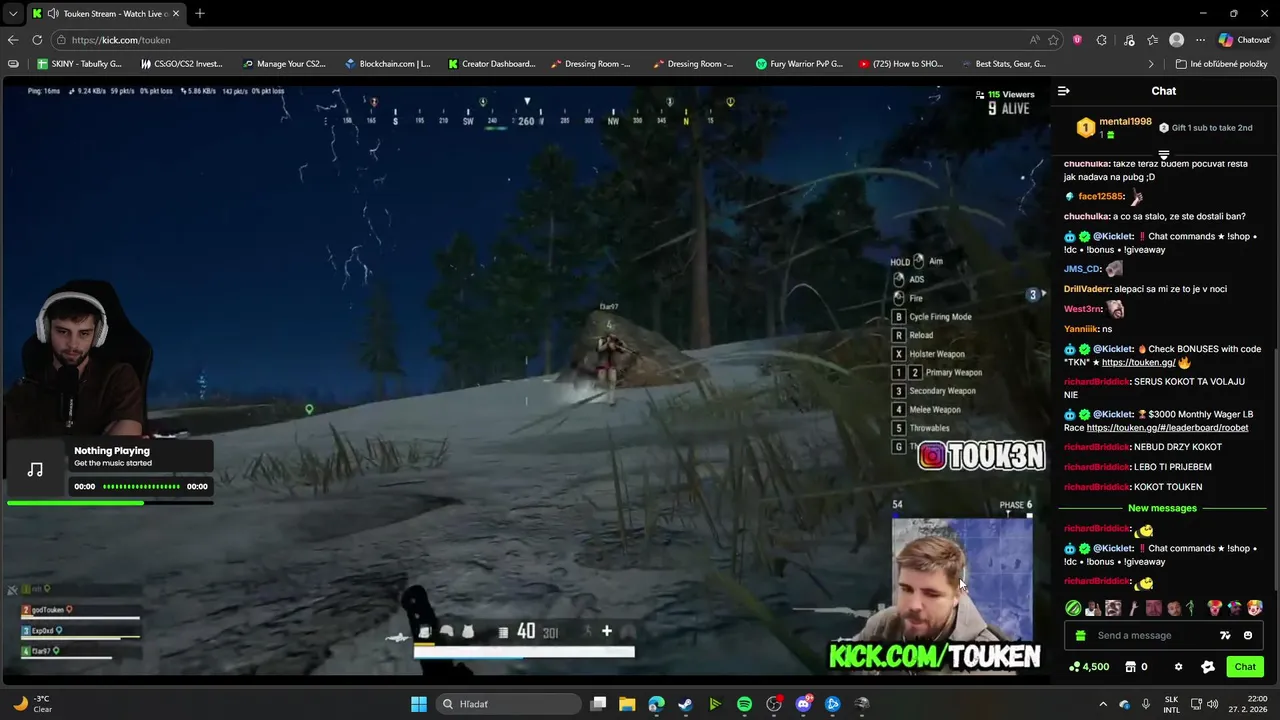The height and width of the screenshot is (720, 1280).
Task: Open the touken.gg leaderboard roobet link
Action: click(x=1167, y=428)
